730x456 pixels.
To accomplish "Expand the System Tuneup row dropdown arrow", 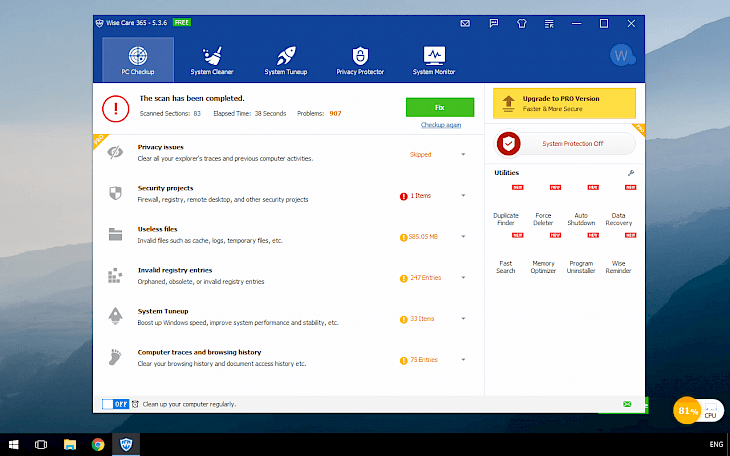I will (463, 319).
